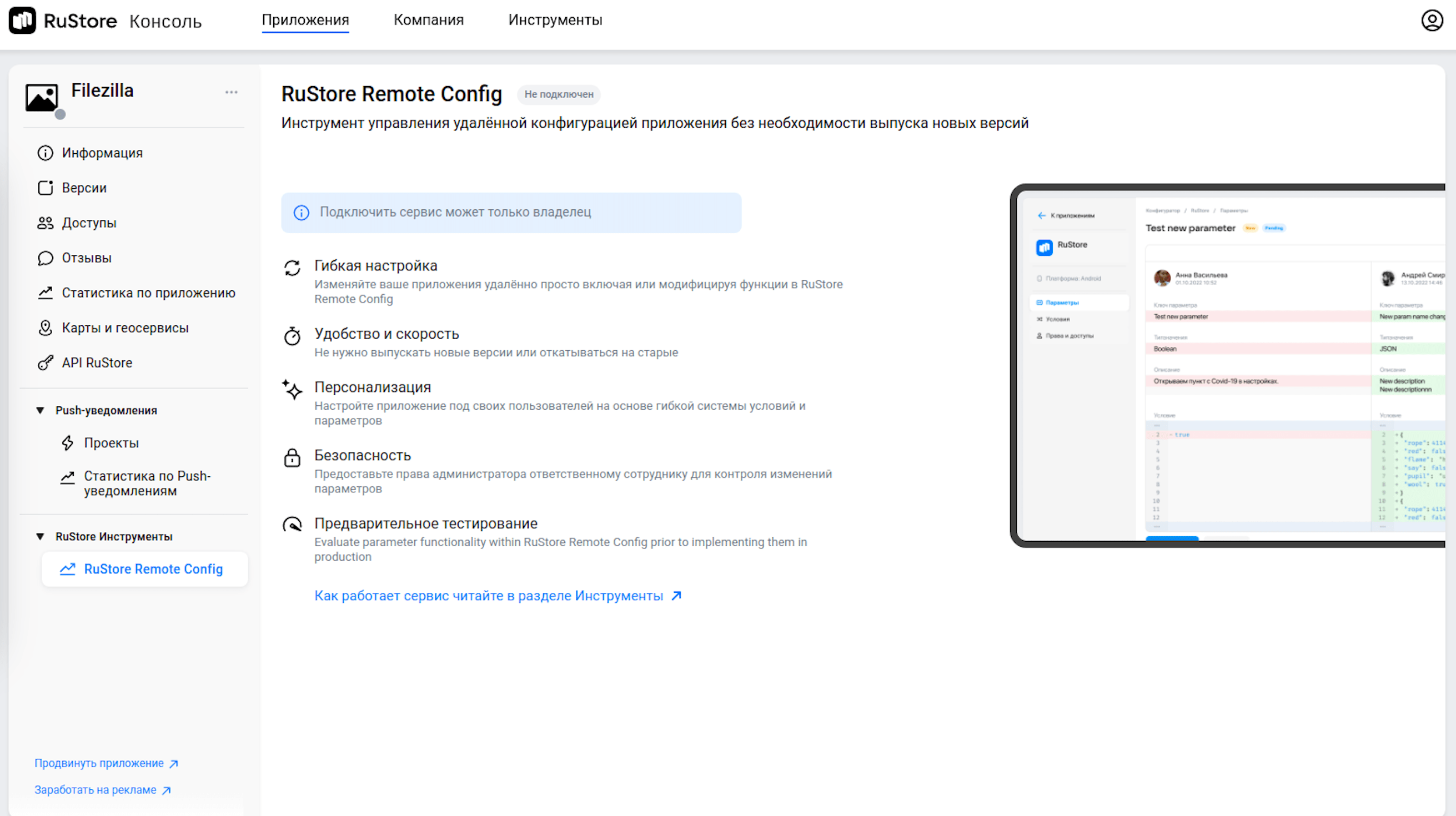This screenshot has height=816, width=1456.
Task: Click Продвинуть приложение link
Action: pyautogui.click(x=106, y=763)
